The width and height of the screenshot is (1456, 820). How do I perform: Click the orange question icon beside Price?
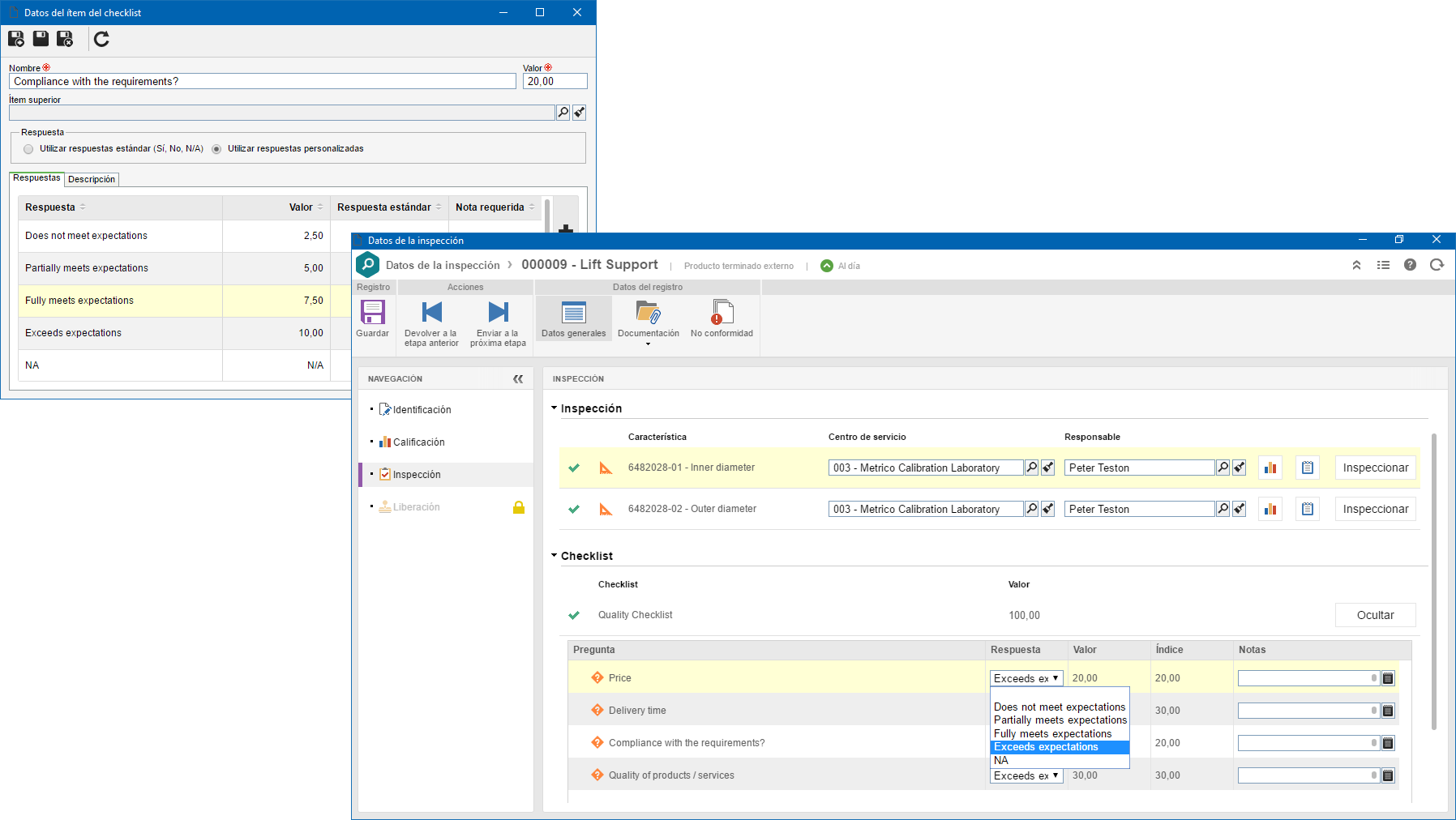pos(597,677)
